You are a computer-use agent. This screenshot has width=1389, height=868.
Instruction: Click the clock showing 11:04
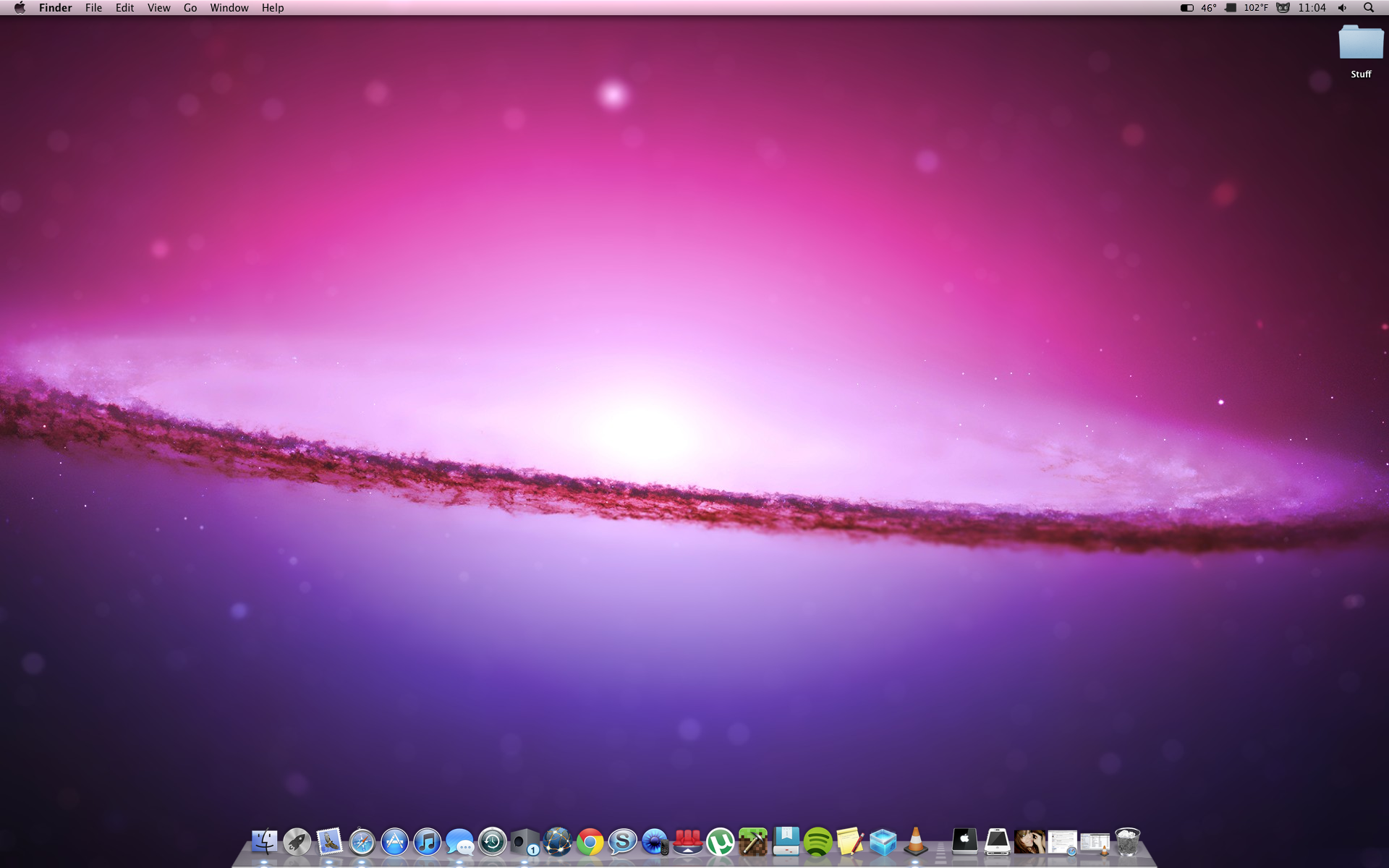pyautogui.click(x=1312, y=8)
